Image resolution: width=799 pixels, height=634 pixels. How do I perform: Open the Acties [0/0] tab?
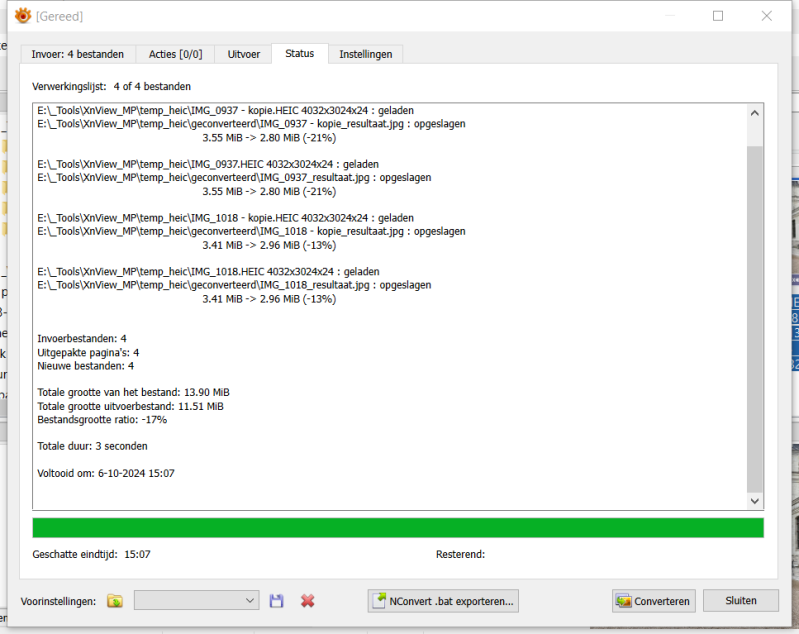coord(175,54)
